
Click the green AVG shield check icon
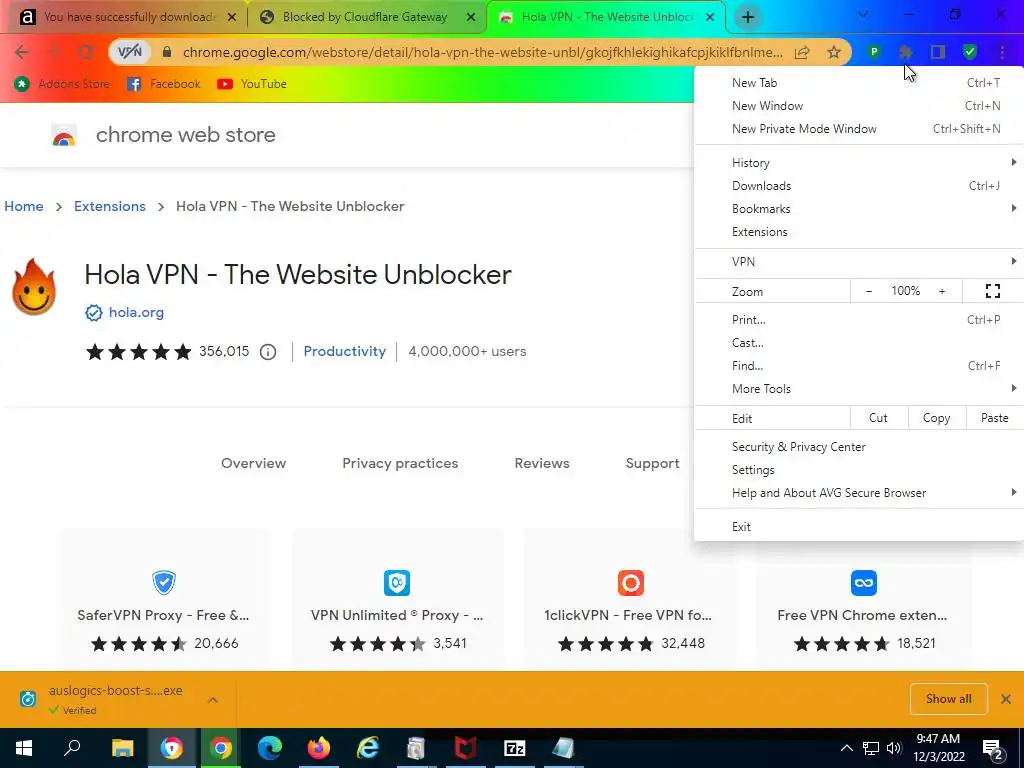pos(970,52)
